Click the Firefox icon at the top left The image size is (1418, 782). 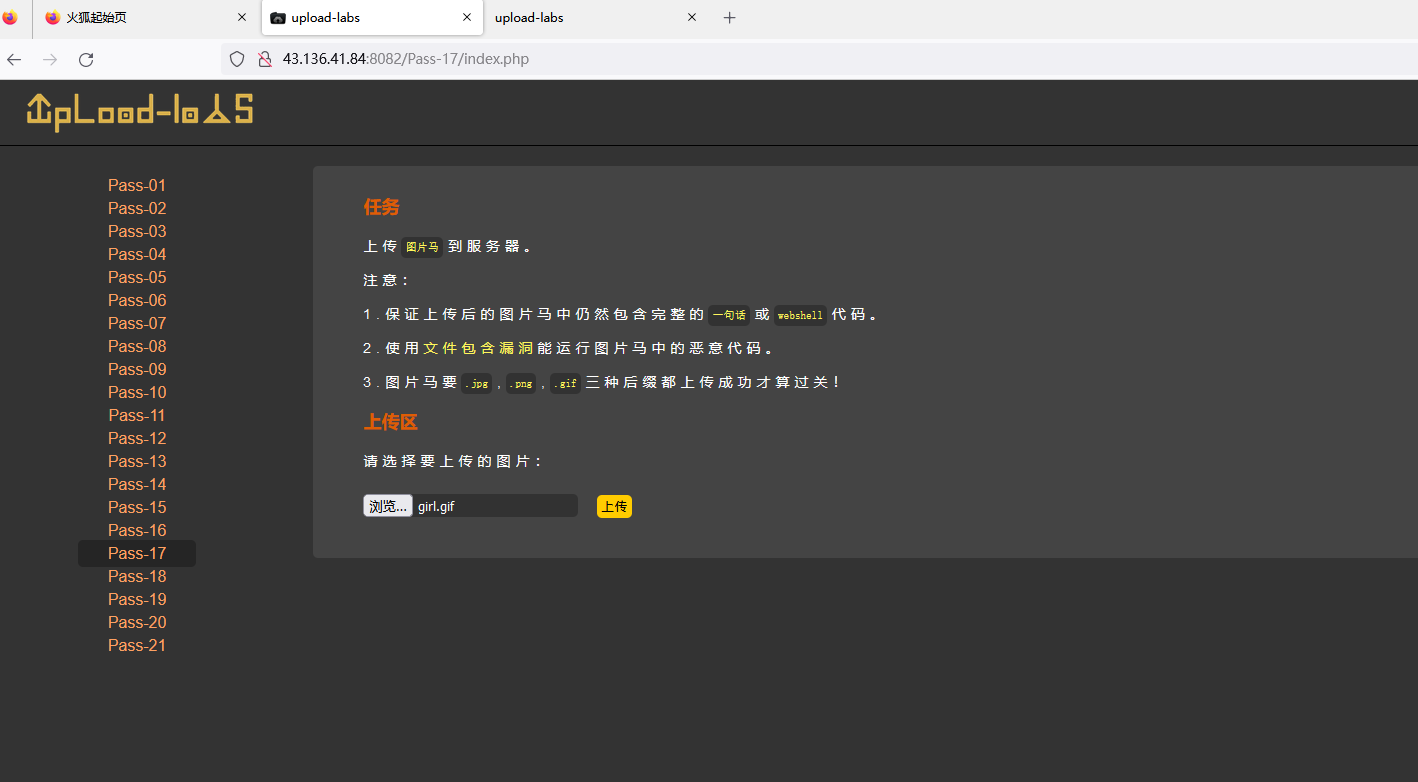coord(10,17)
